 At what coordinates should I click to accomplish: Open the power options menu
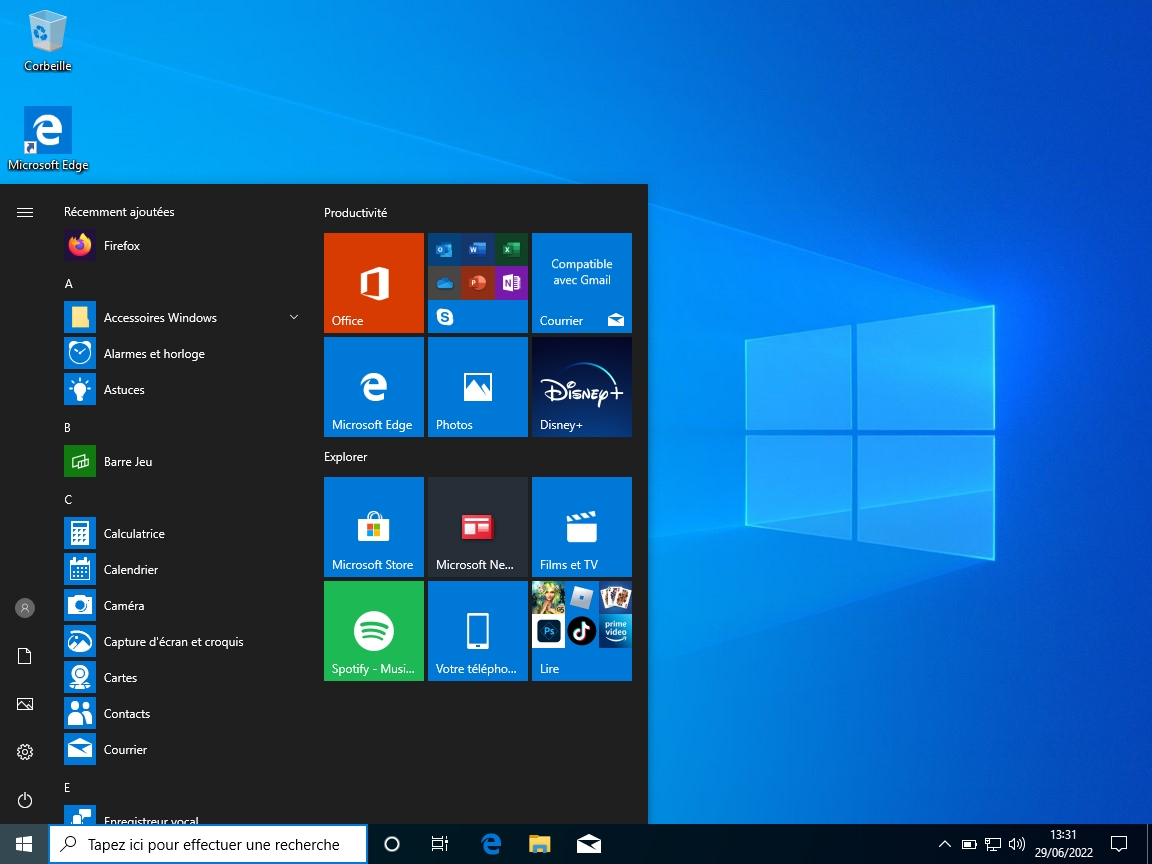[25, 800]
